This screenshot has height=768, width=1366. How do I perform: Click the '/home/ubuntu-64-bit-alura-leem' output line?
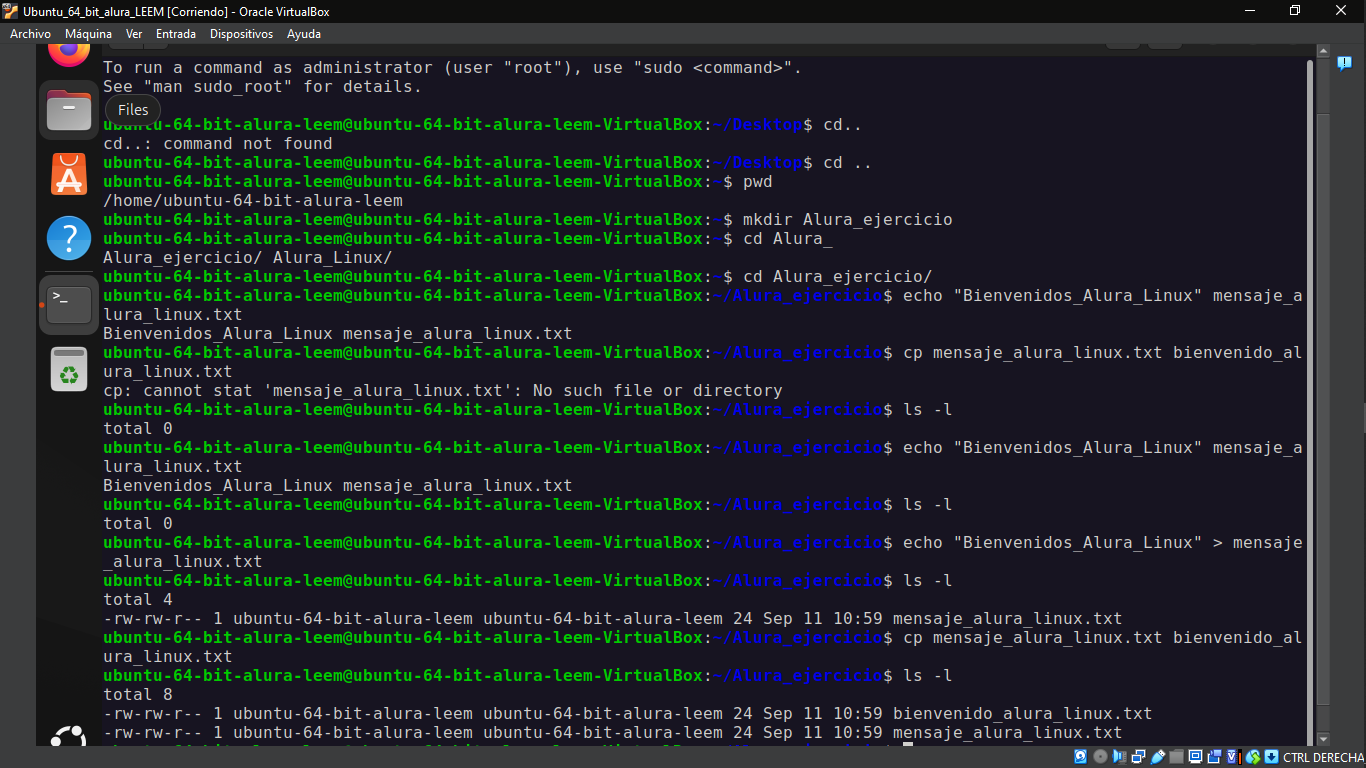(253, 200)
